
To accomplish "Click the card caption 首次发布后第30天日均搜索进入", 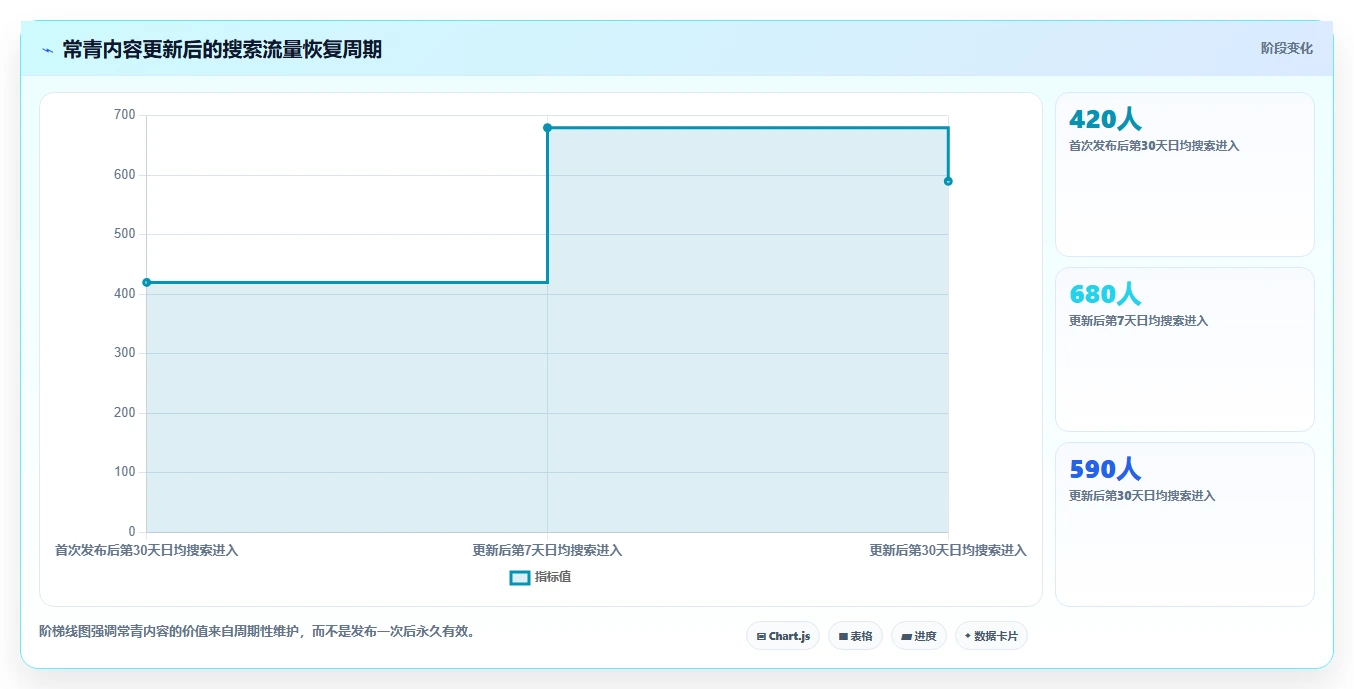I will pos(1154,146).
